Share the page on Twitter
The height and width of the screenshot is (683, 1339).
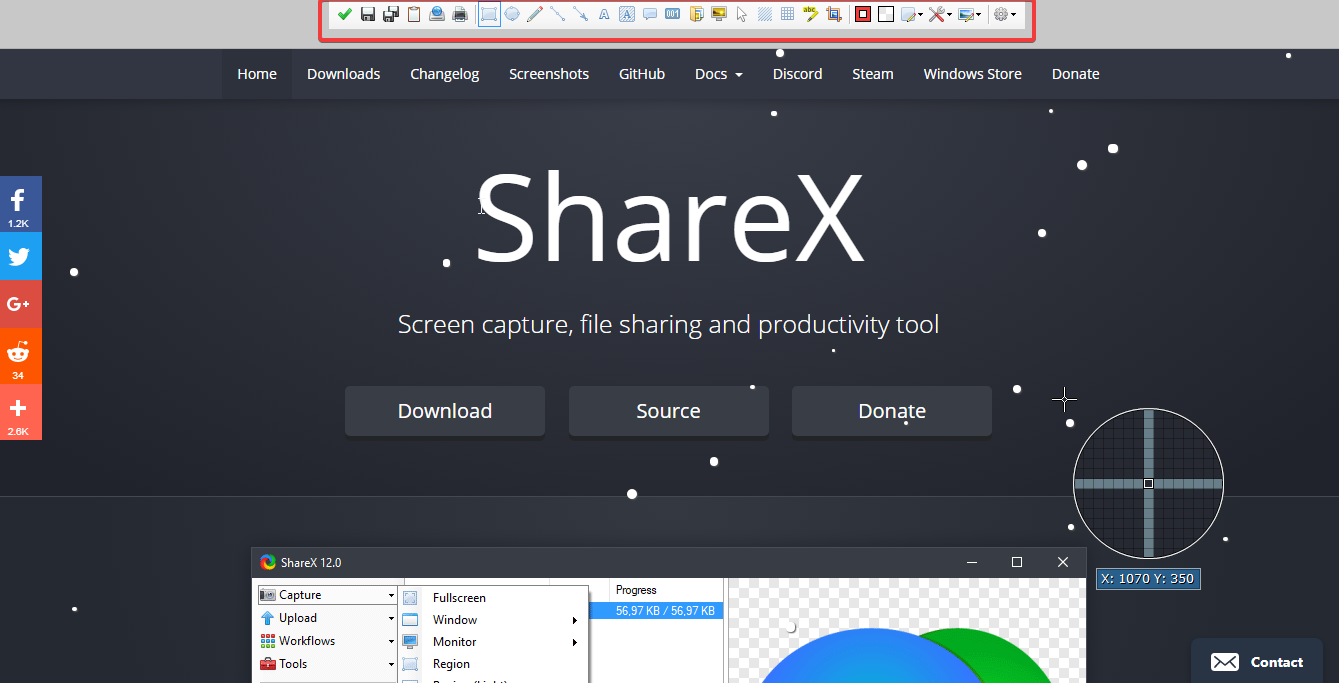click(x=20, y=256)
